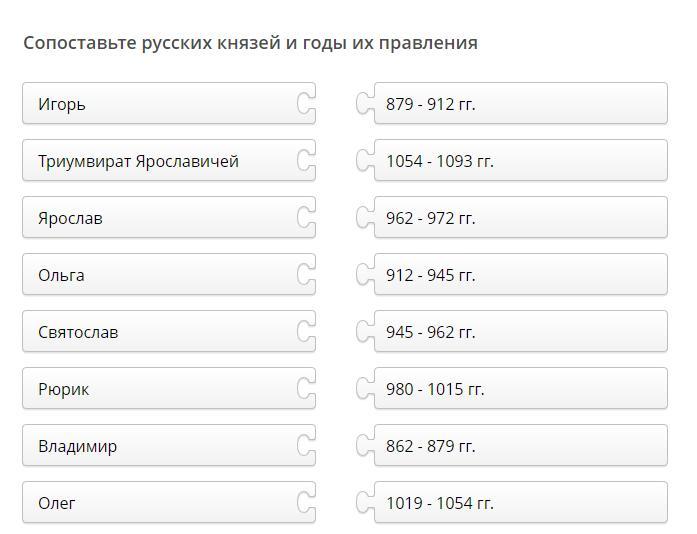Pick the 962 - 972 гг. answer

[520, 218]
